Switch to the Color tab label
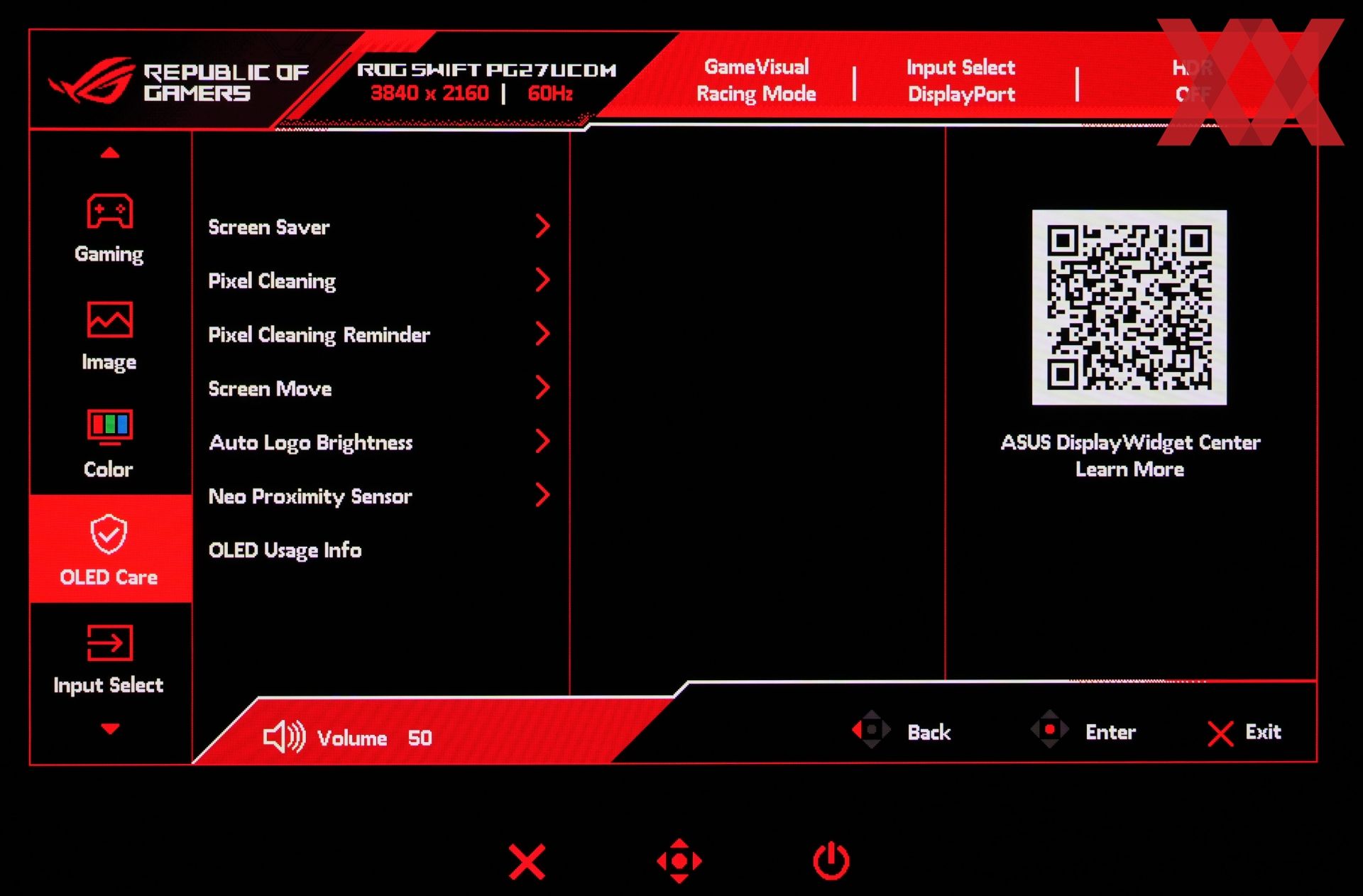Viewport: 1363px width, 896px height. click(109, 469)
